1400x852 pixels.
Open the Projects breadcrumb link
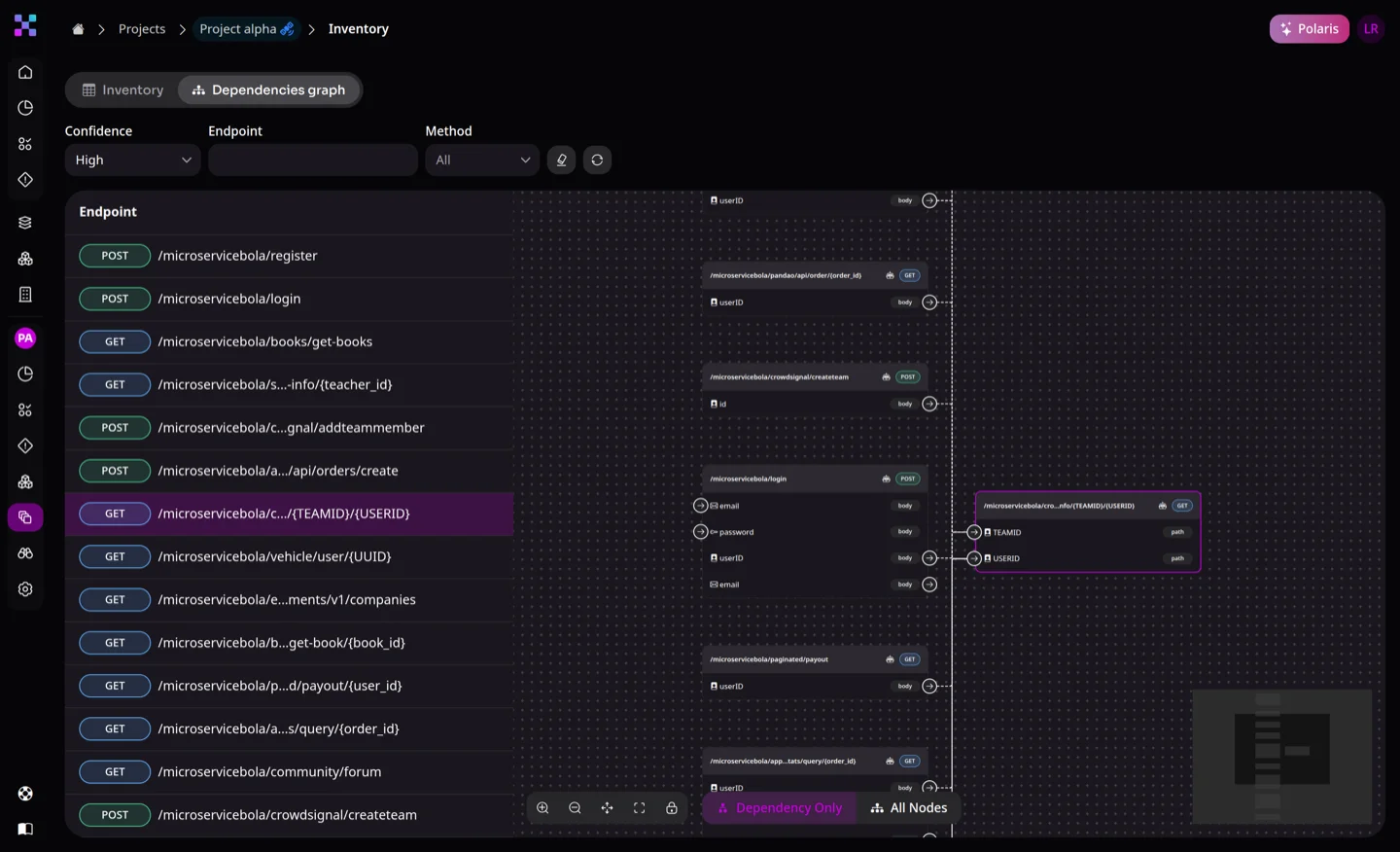[142, 28]
